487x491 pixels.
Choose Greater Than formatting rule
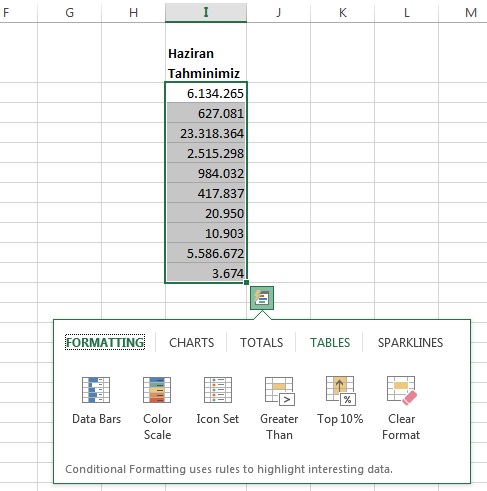pyautogui.click(x=279, y=408)
